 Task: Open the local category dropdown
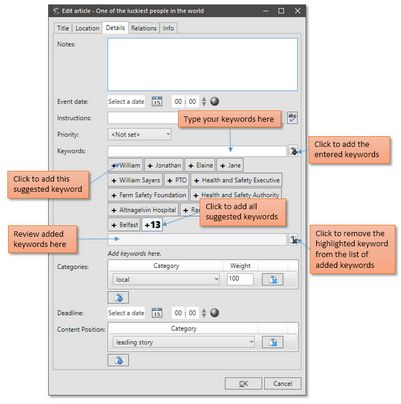click(166, 279)
